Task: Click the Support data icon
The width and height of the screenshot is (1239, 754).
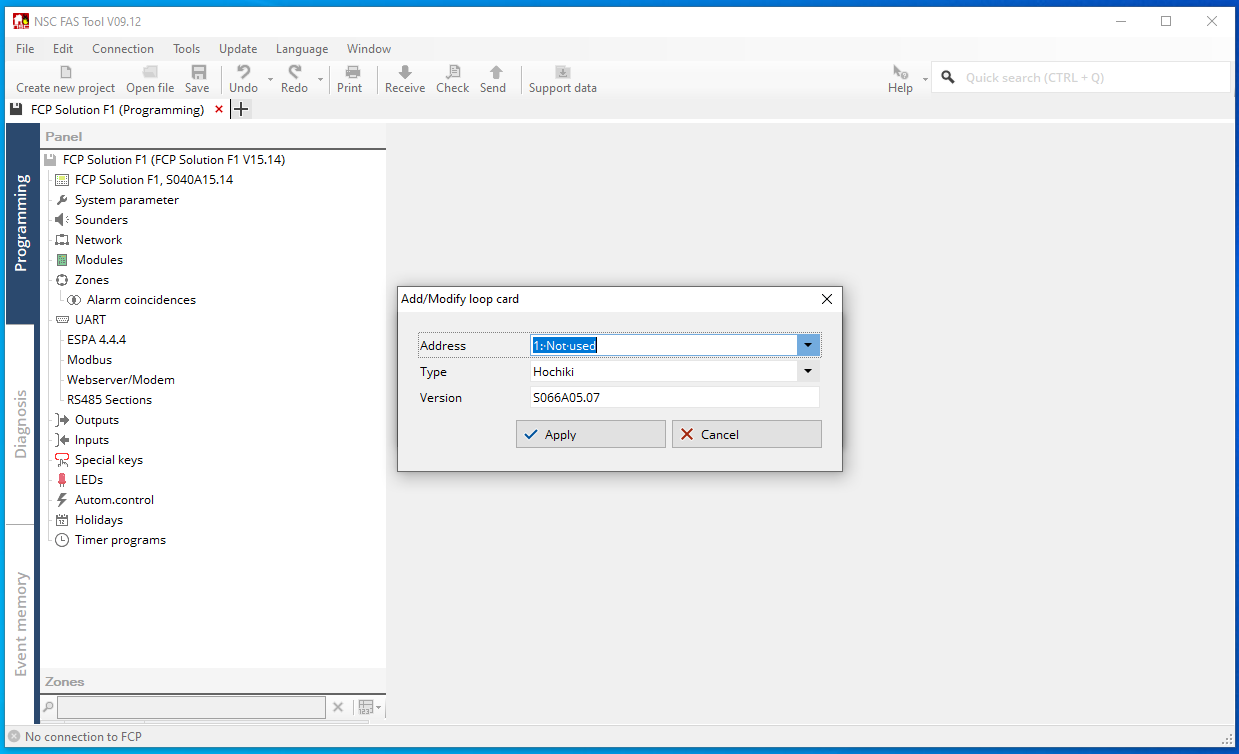Action: pyautogui.click(x=563, y=72)
